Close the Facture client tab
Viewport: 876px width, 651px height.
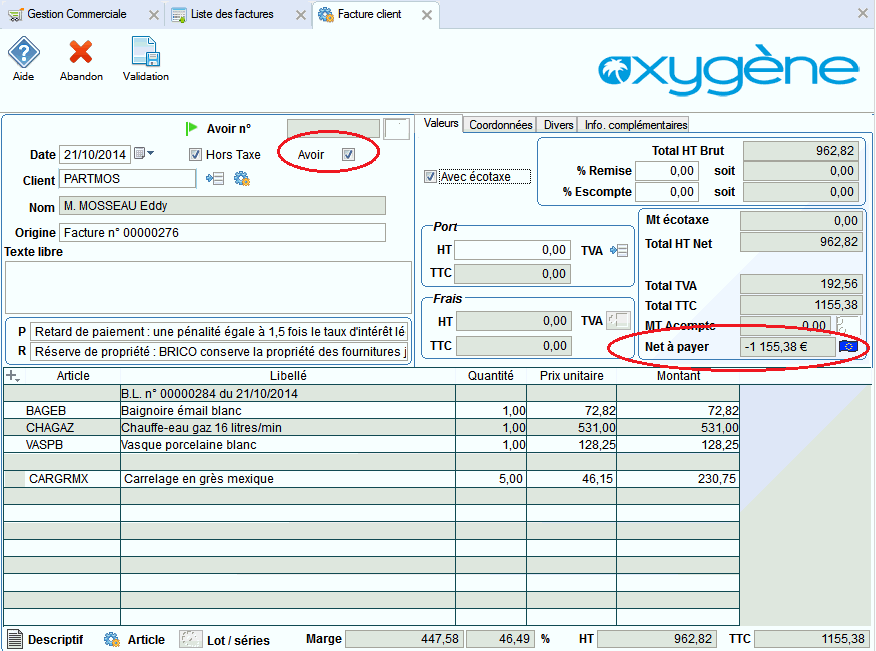(427, 15)
